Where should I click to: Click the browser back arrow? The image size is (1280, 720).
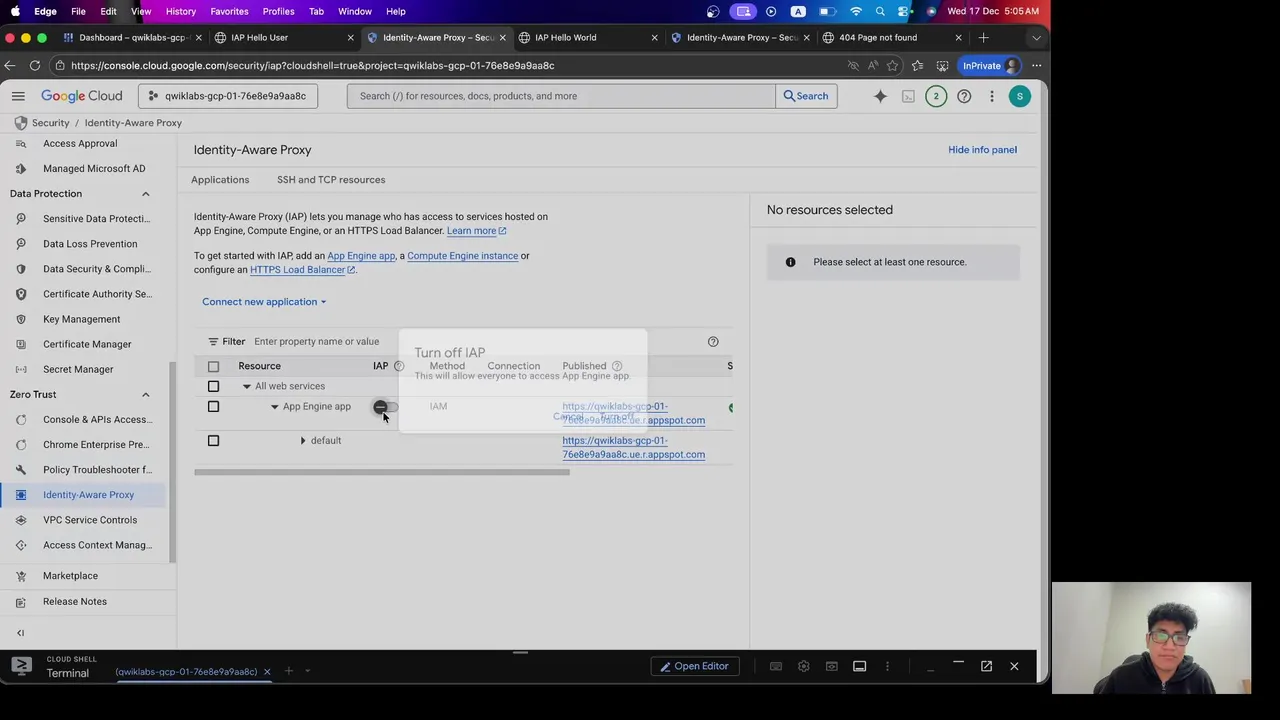pos(11,66)
